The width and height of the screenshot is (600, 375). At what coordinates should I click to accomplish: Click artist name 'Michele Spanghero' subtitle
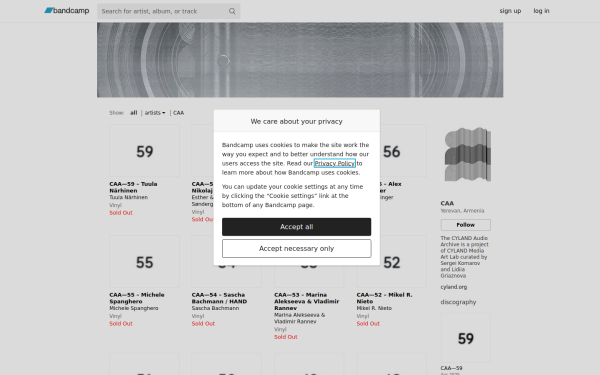tap(134, 308)
